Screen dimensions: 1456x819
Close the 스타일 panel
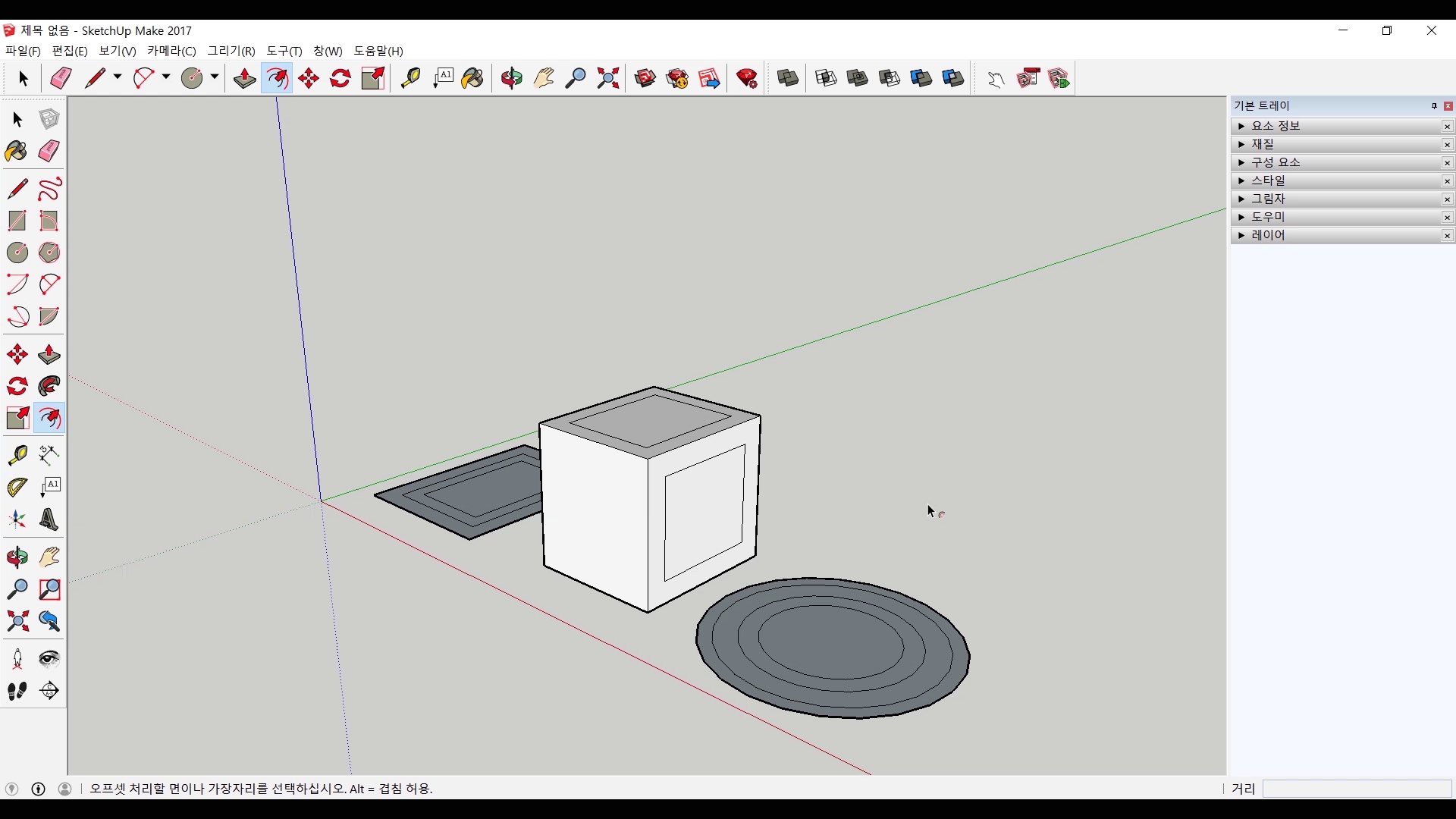1447,181
